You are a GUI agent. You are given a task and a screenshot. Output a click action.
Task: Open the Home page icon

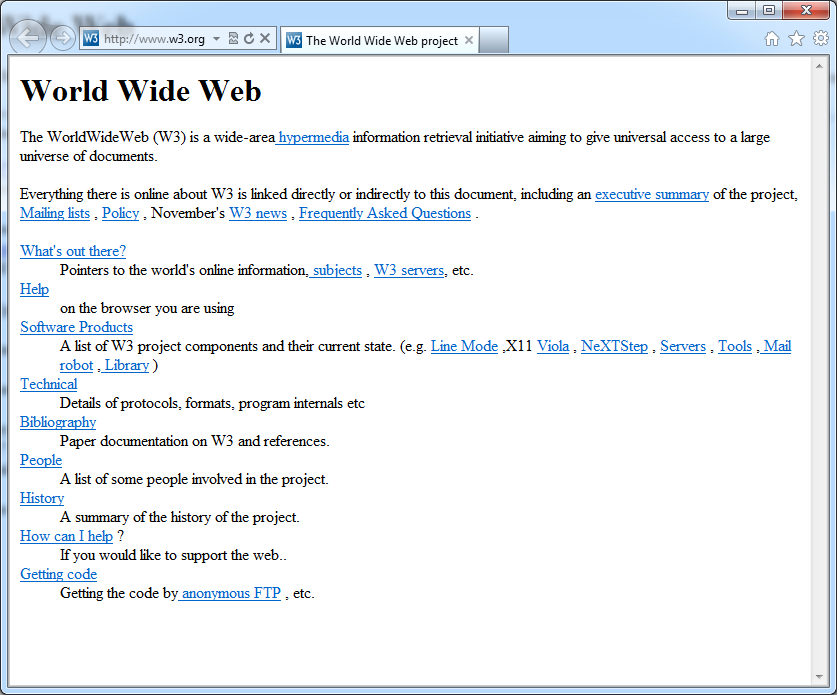pos(771,39)
